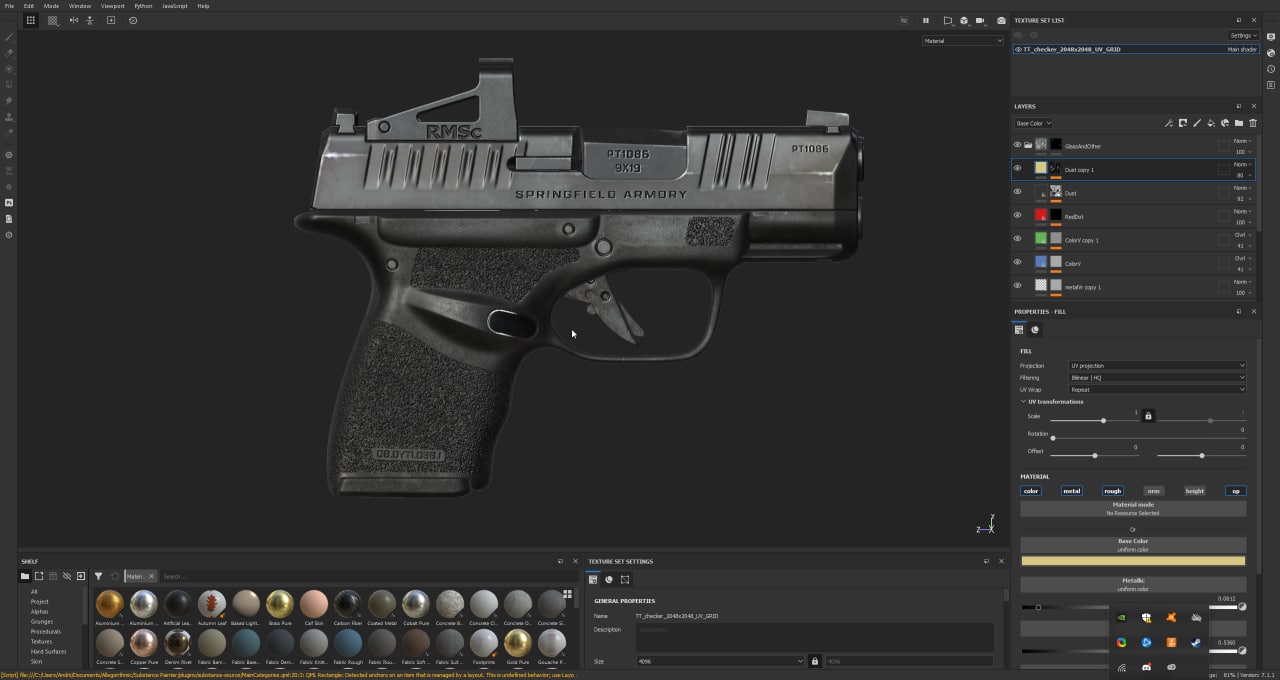
Task: Toggle the metal channel button
Action: coord(1071,491)
